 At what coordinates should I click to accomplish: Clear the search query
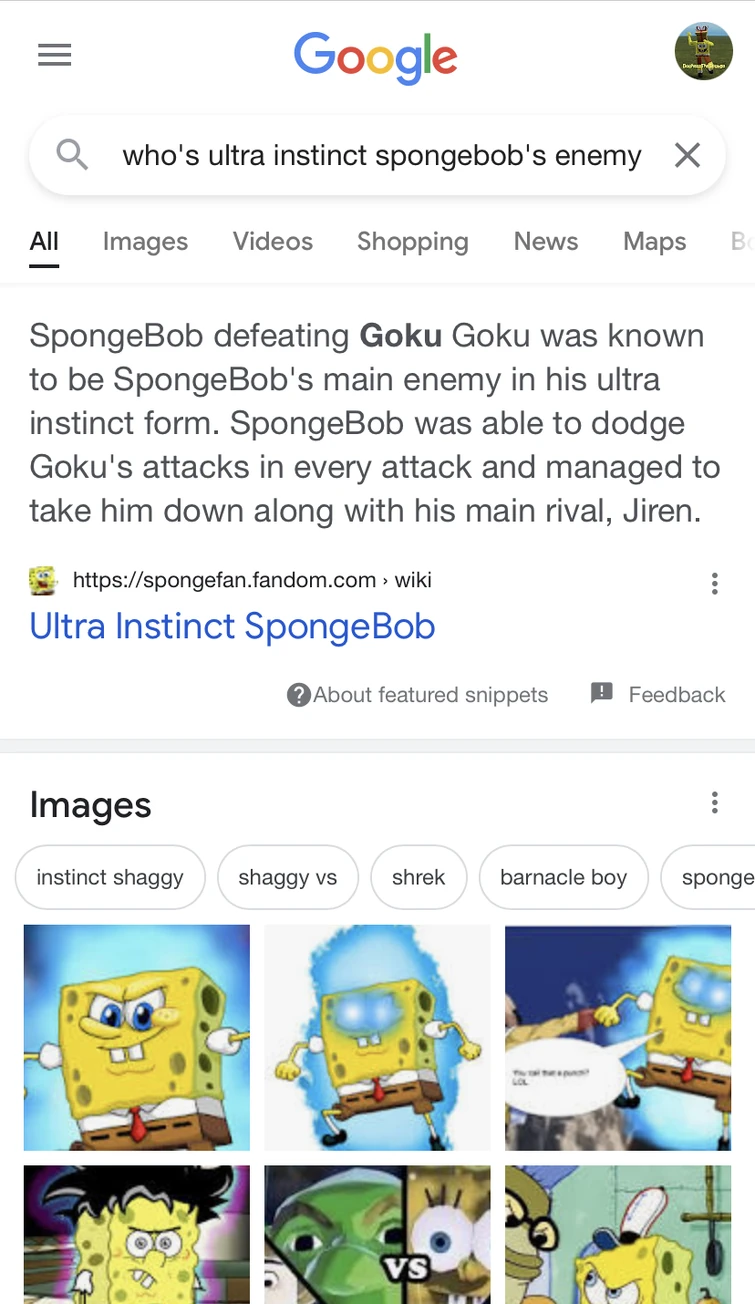(687, 155)
